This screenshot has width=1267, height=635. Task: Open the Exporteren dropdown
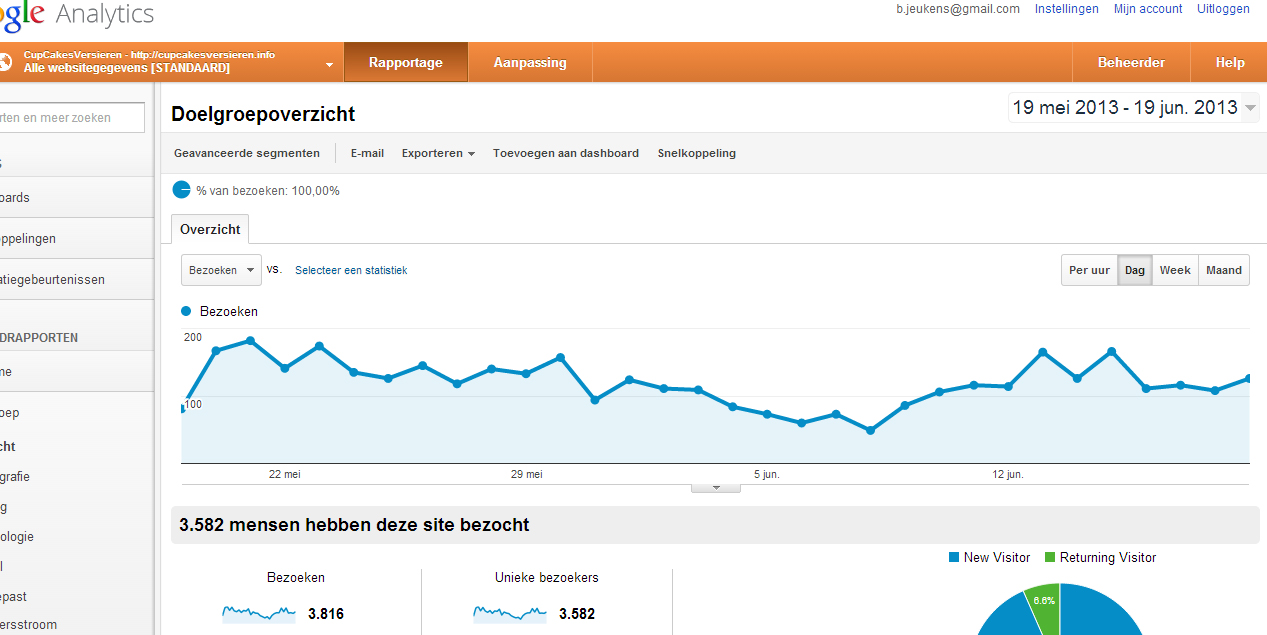point(438,153)
